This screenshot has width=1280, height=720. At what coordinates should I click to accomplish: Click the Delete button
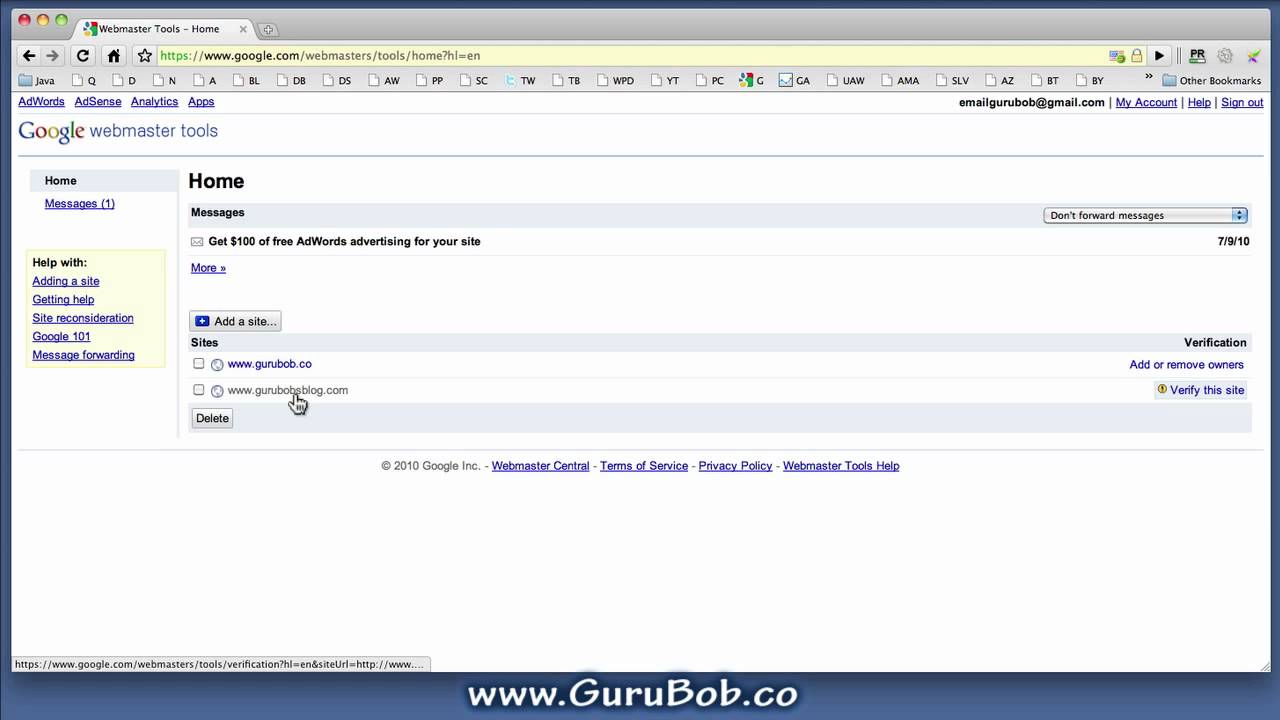coord(212,418)
